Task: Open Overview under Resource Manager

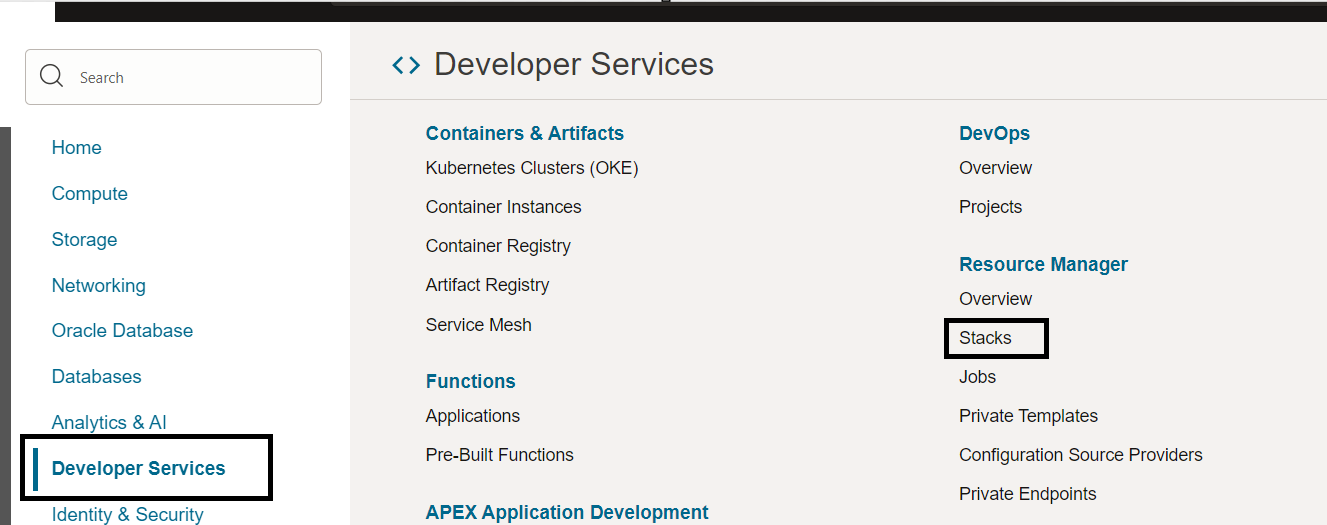Action: (x=996, y=299)
